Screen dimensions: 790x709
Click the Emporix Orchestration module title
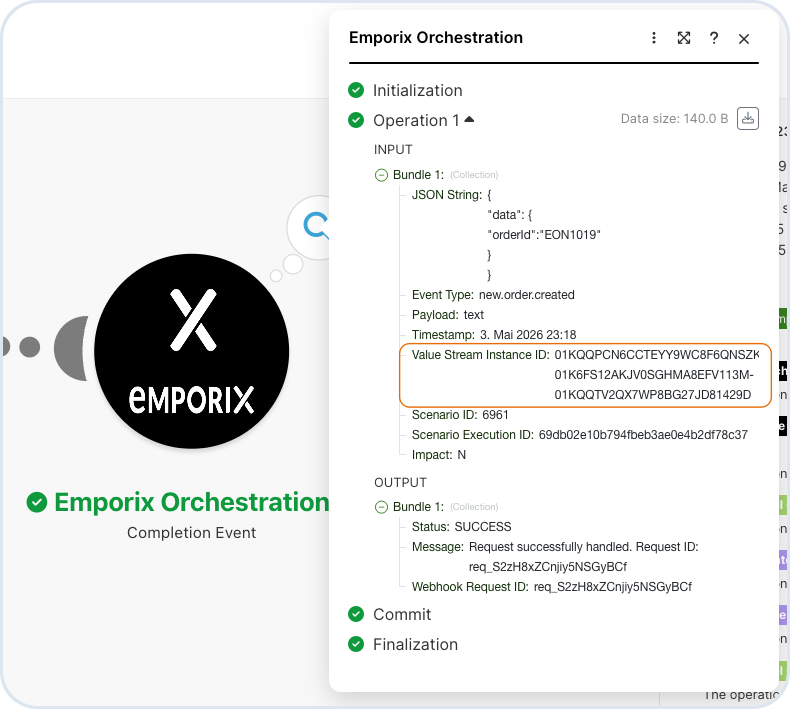[191, 502]
